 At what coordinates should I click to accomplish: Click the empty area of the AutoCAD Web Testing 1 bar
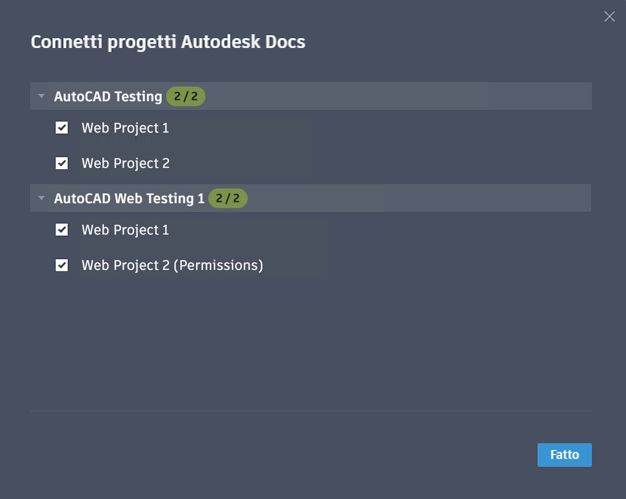(420, 198)
